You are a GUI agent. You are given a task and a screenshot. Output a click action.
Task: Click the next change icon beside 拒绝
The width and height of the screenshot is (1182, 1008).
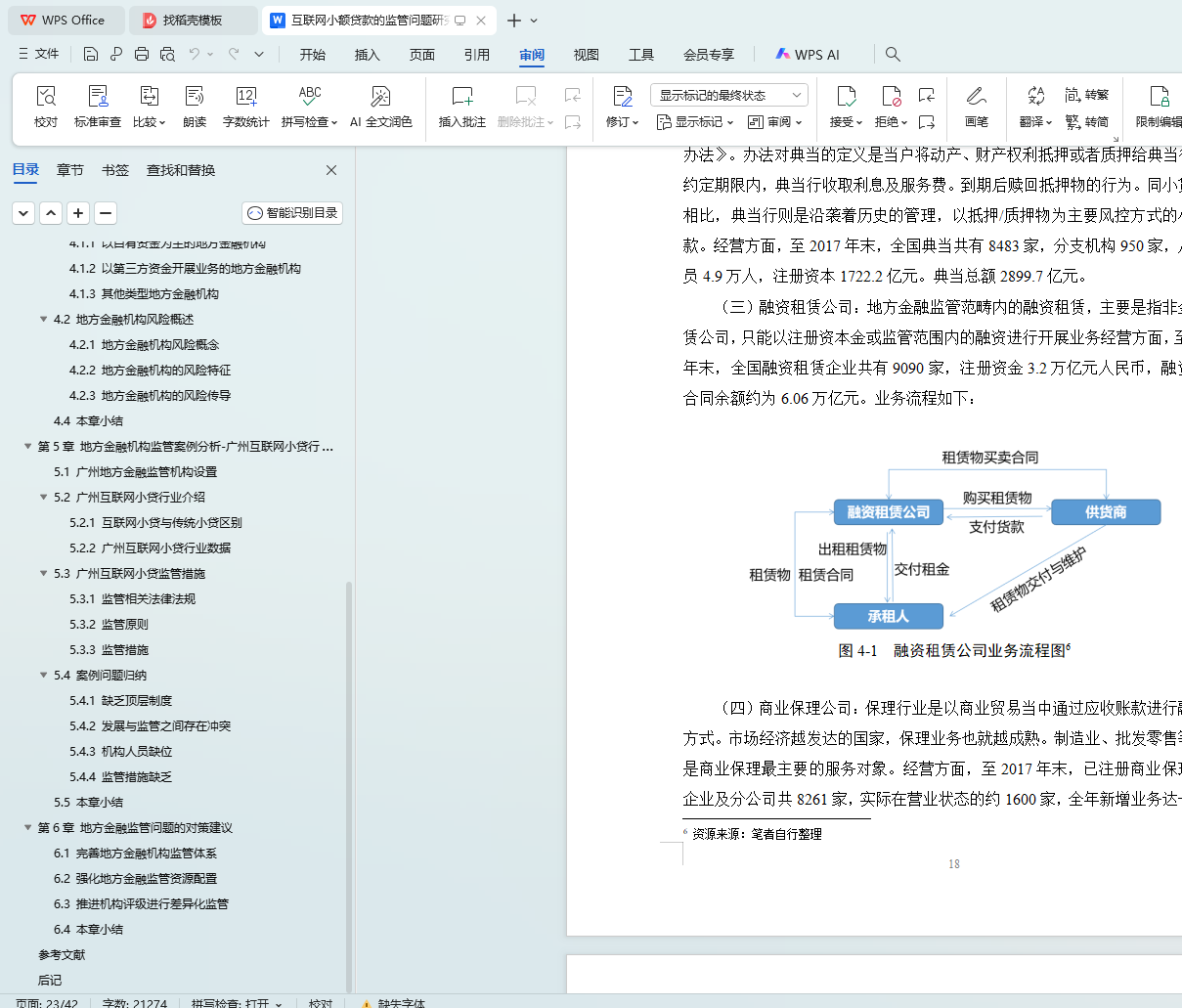926,122
